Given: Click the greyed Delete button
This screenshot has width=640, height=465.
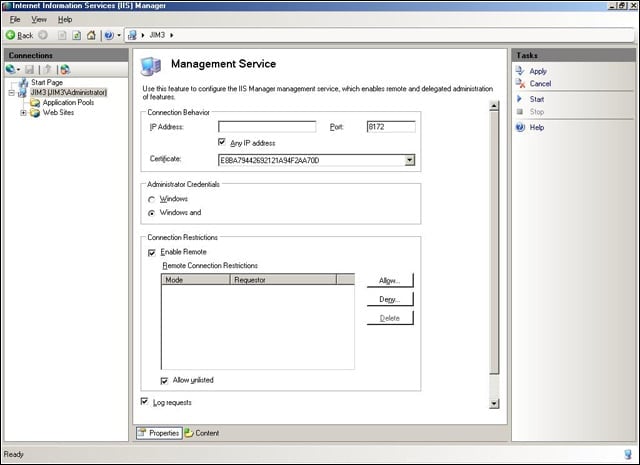Looking at the screenshot, I should [390, 318].
